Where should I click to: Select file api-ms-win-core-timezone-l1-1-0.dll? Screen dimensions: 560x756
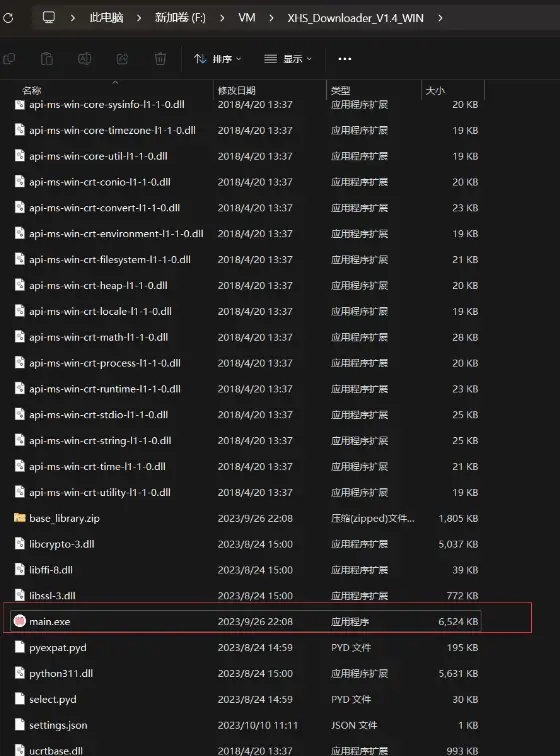tap(112, 130)
